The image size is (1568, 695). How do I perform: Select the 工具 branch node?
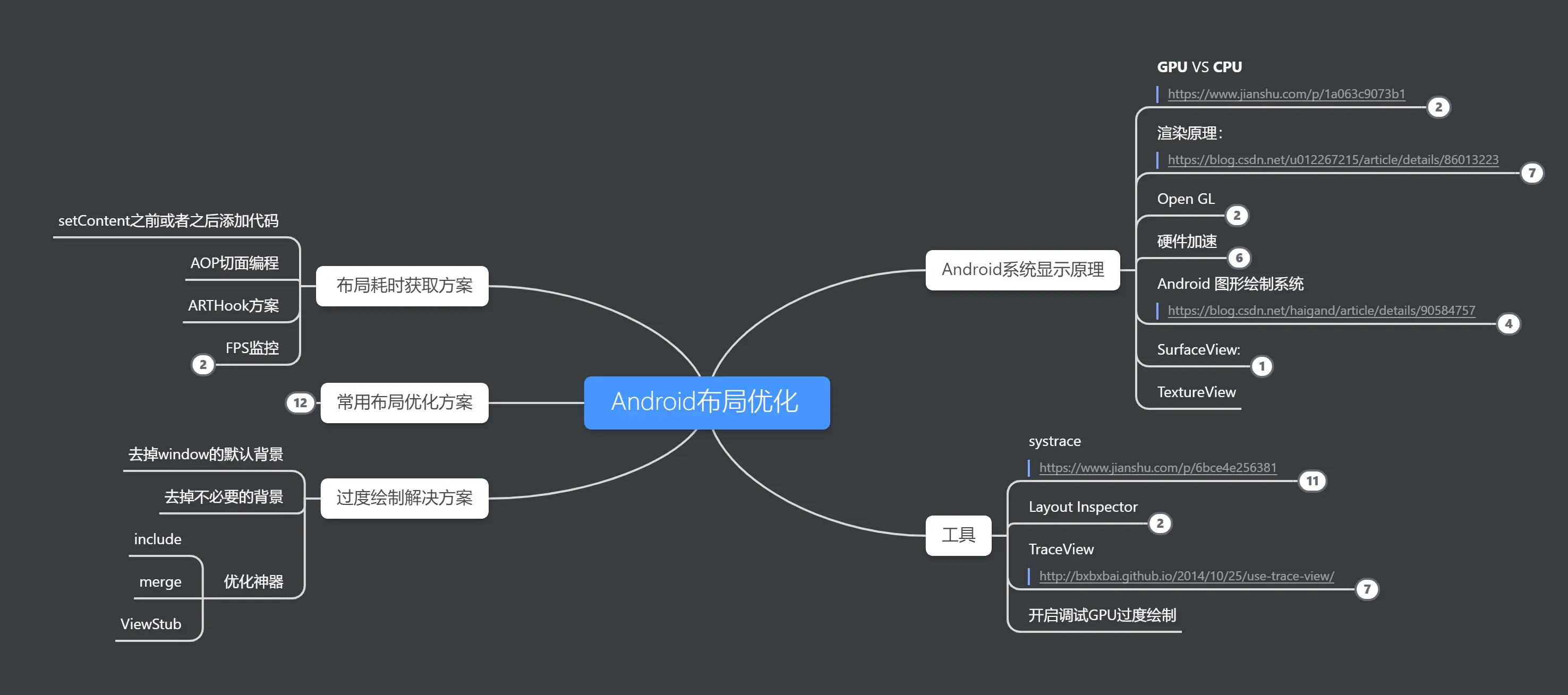point(958,535)
